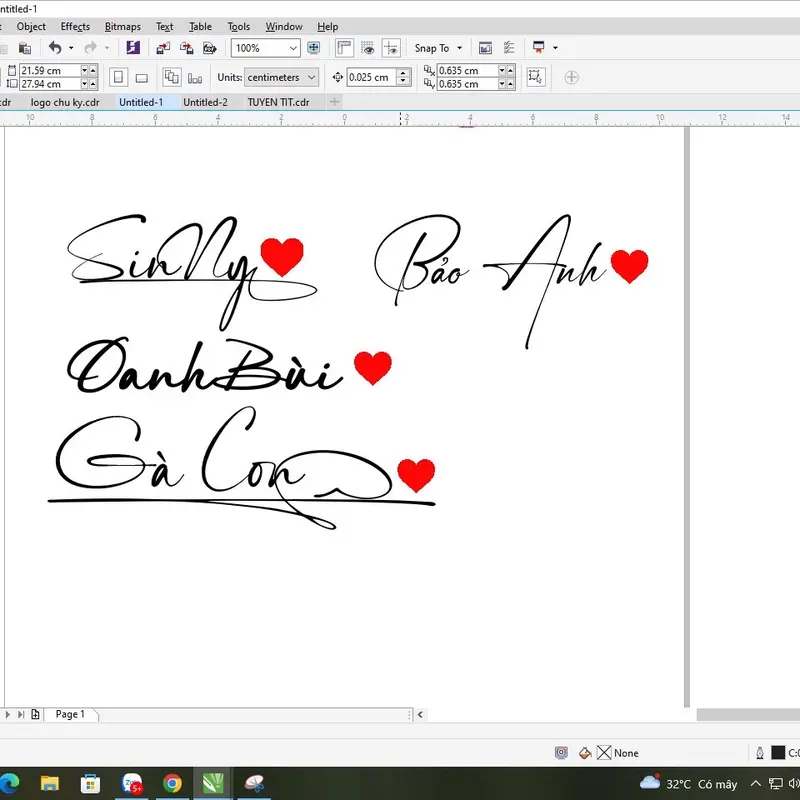Click the next page arrow
800x800 pixels.
8,714
